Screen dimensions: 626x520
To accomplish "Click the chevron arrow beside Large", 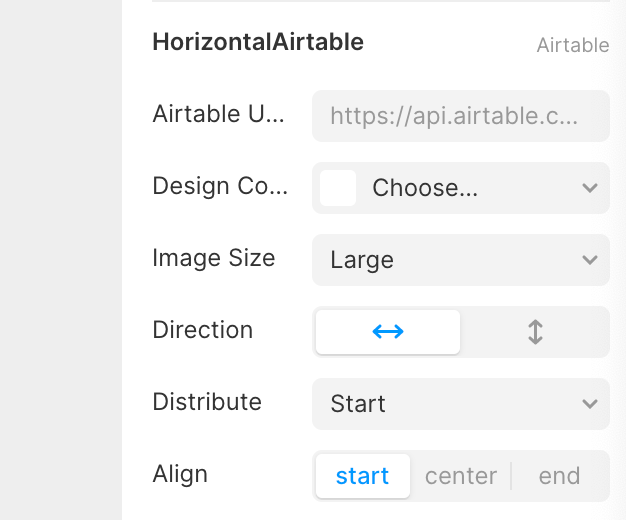I will (590, 260).
